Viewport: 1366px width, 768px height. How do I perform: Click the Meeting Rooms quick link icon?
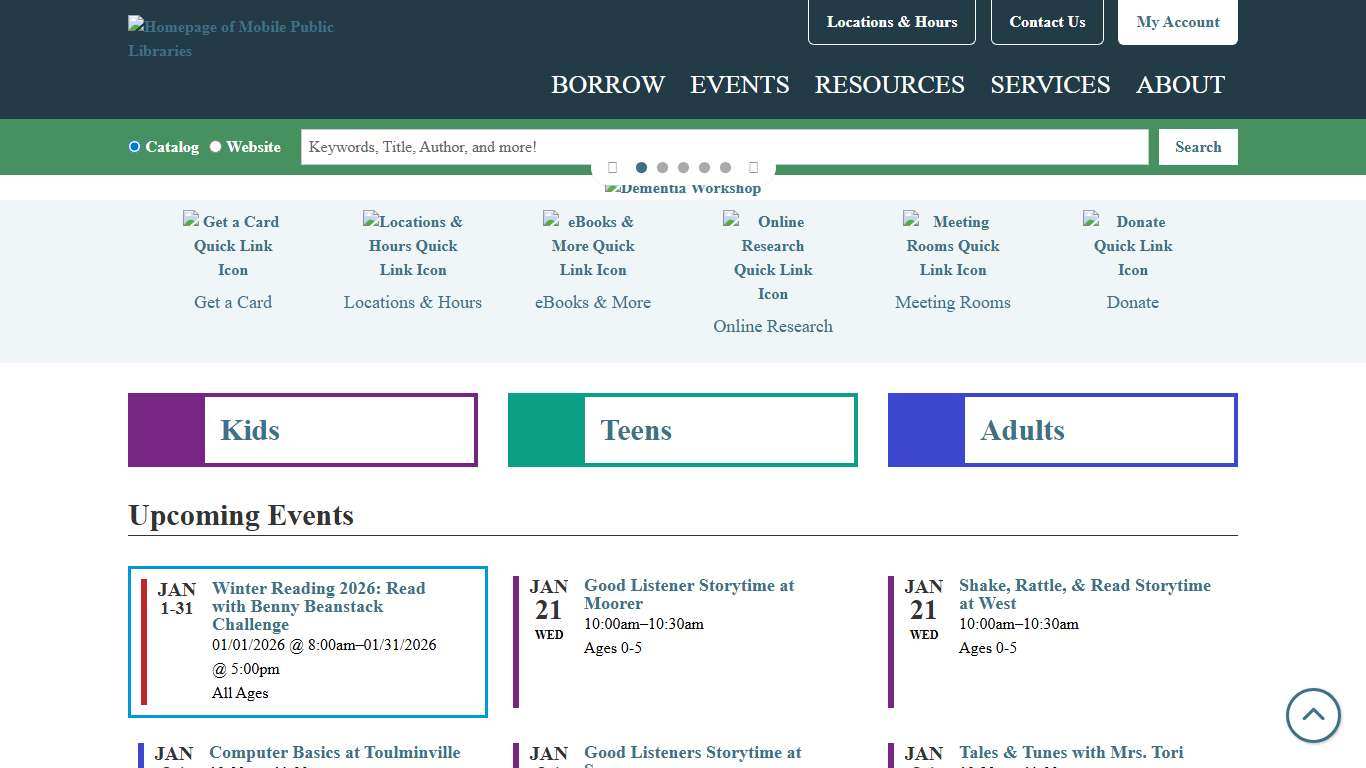click(952, 245)
